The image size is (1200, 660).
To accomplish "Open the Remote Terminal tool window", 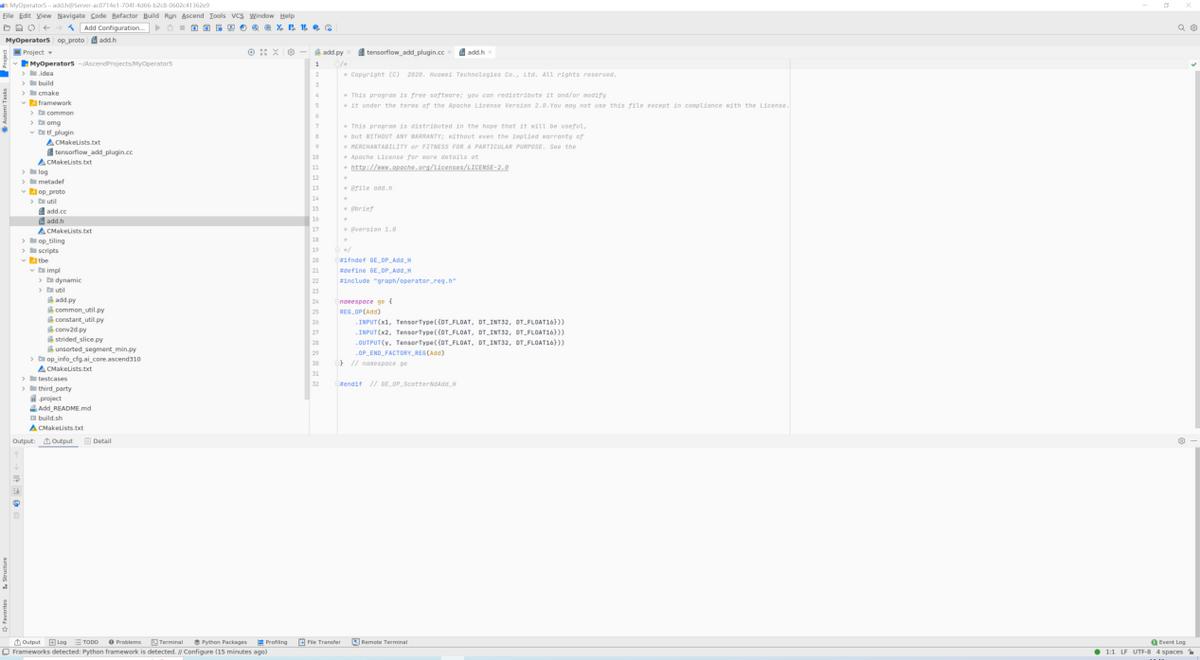I will pyautogui.click(x=380, y=642).
